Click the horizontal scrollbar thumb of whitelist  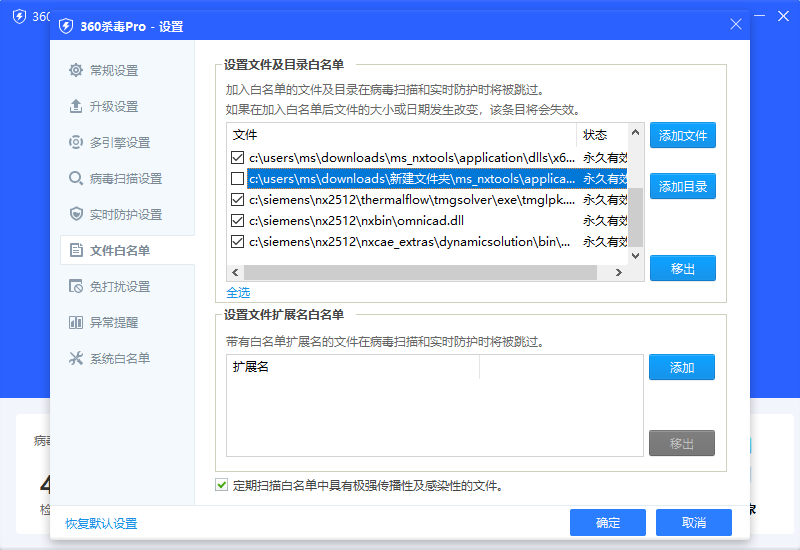420,272
